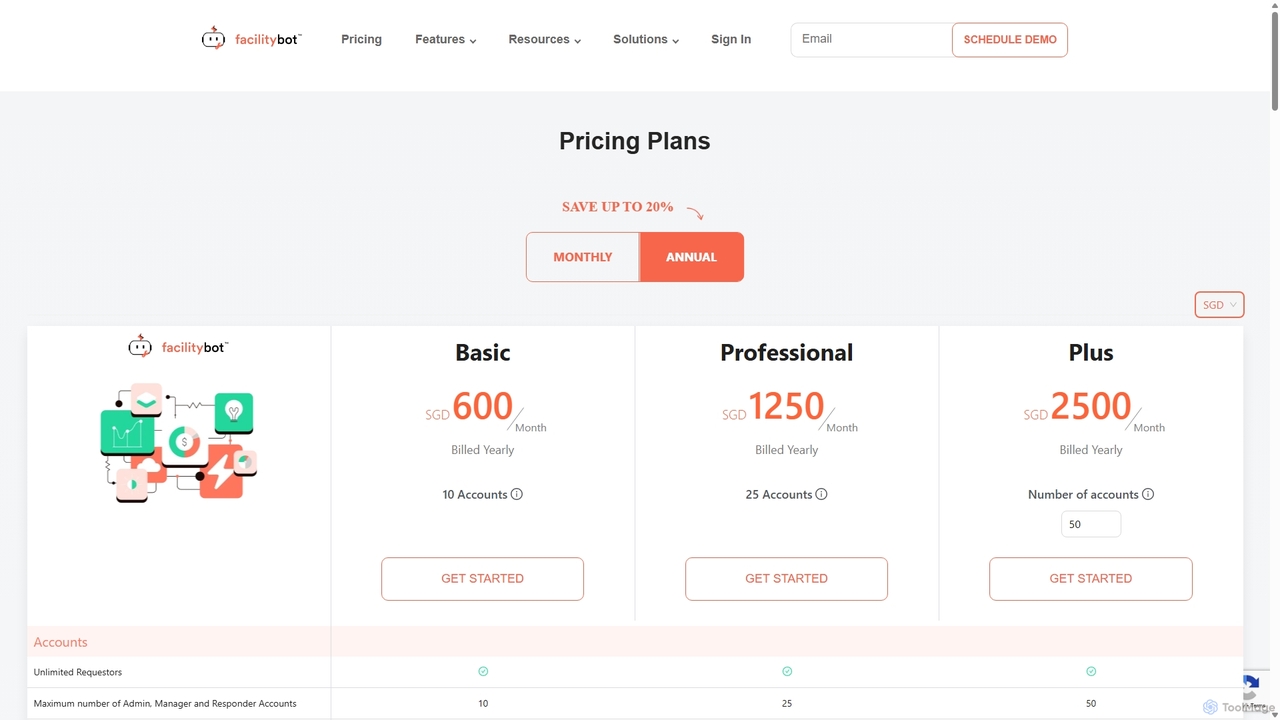Click Professional plan Unlimited Requestors checkmark

pyautogui.click(x=787, y=672)
